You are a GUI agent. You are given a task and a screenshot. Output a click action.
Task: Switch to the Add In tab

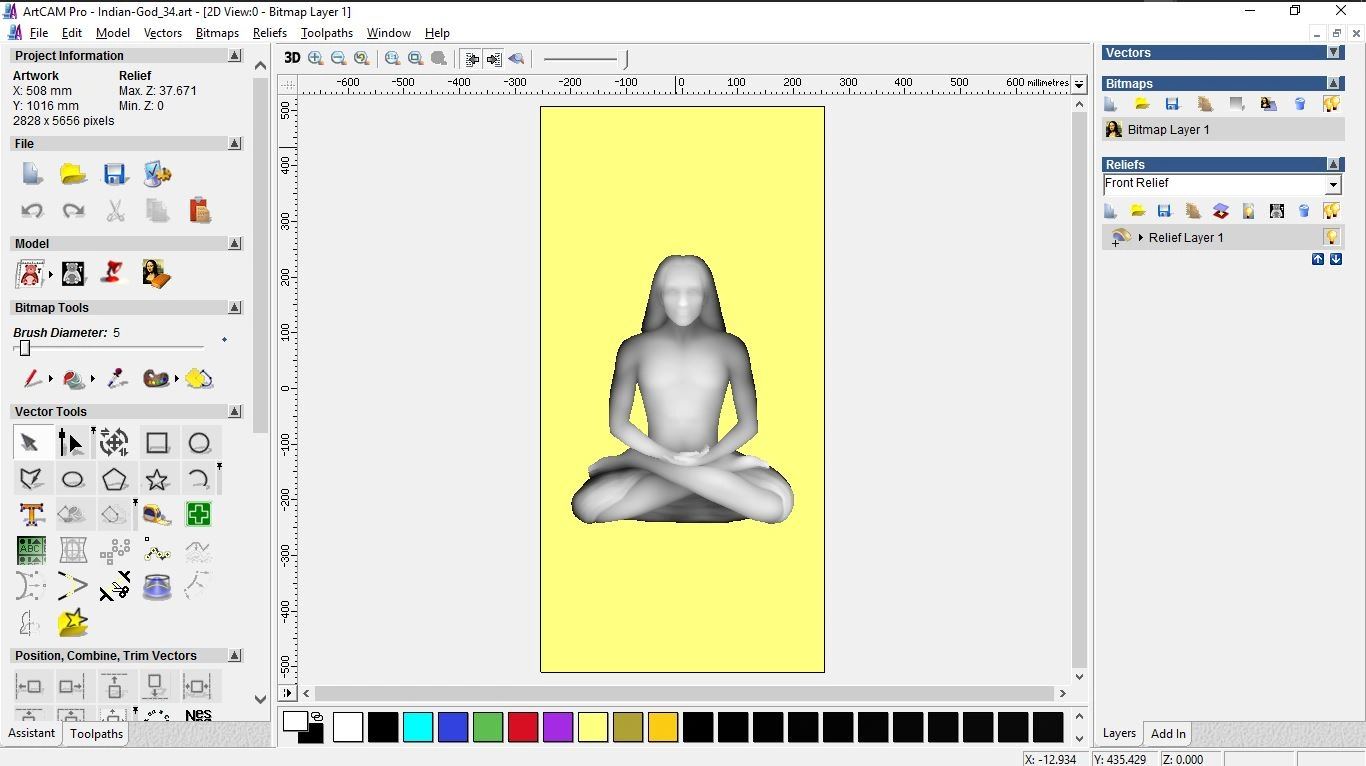coord(1168,733)
